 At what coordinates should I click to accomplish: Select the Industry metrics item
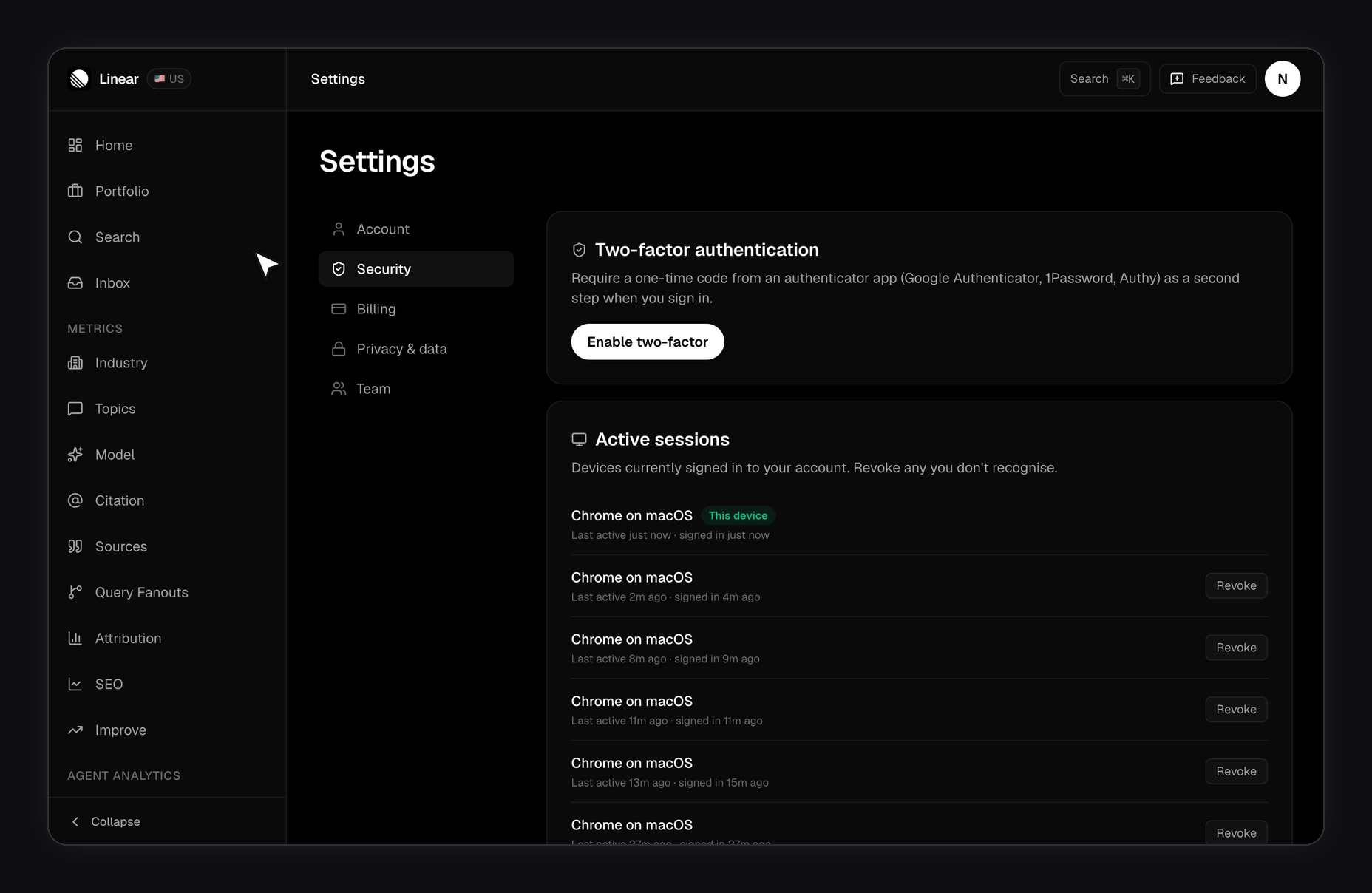(167, 363)
